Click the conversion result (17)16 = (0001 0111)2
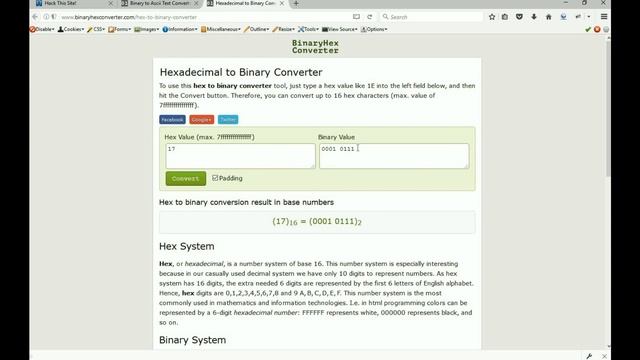This screenshot has width=640, height=360. click(317, 222)
